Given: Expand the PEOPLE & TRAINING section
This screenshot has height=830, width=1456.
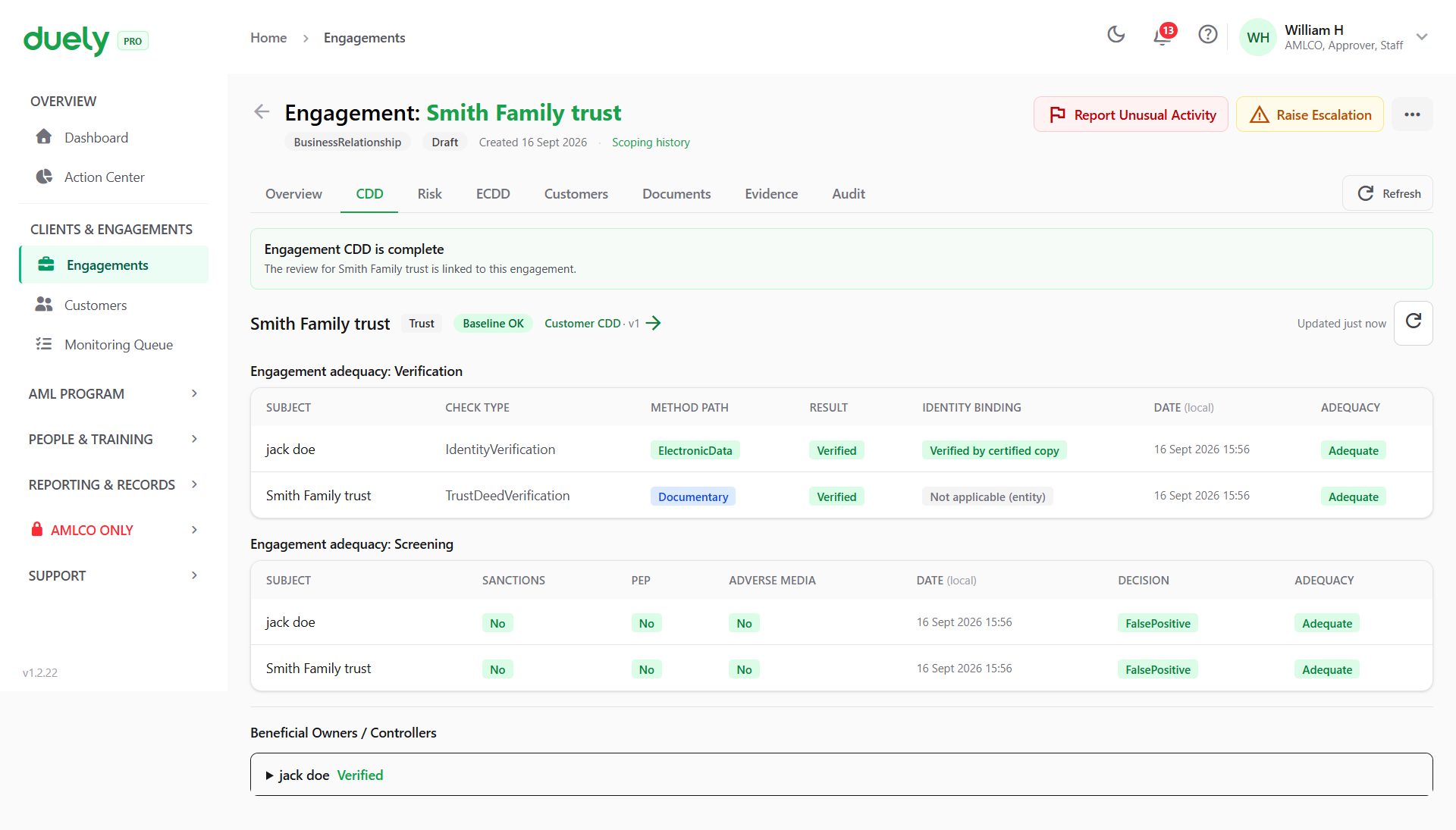Looking at the screenshot, I should point(114,439).
